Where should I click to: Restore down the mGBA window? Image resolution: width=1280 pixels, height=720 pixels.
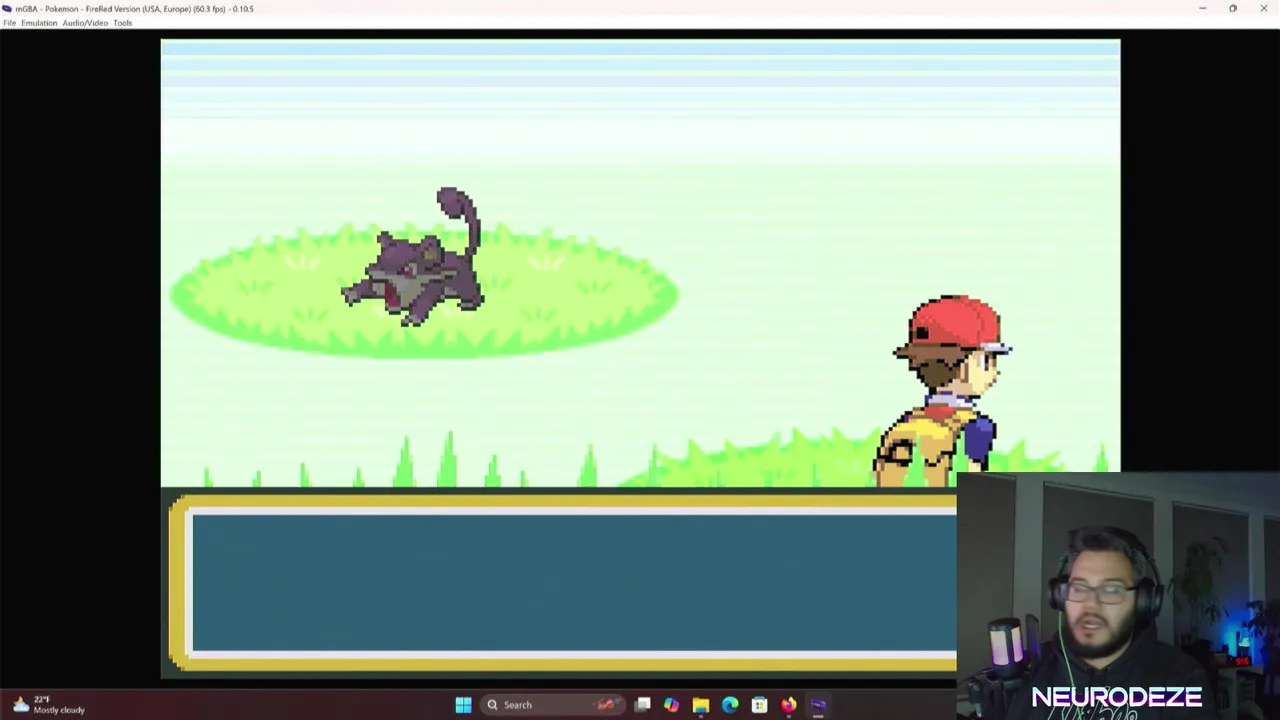tap(1233, 8)
